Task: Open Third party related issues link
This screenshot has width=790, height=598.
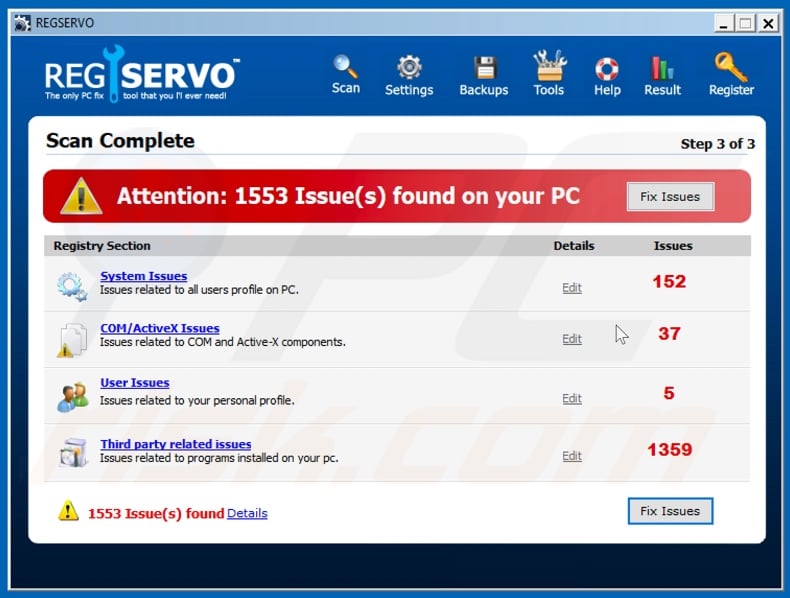Action: click(x=175, y=444)
